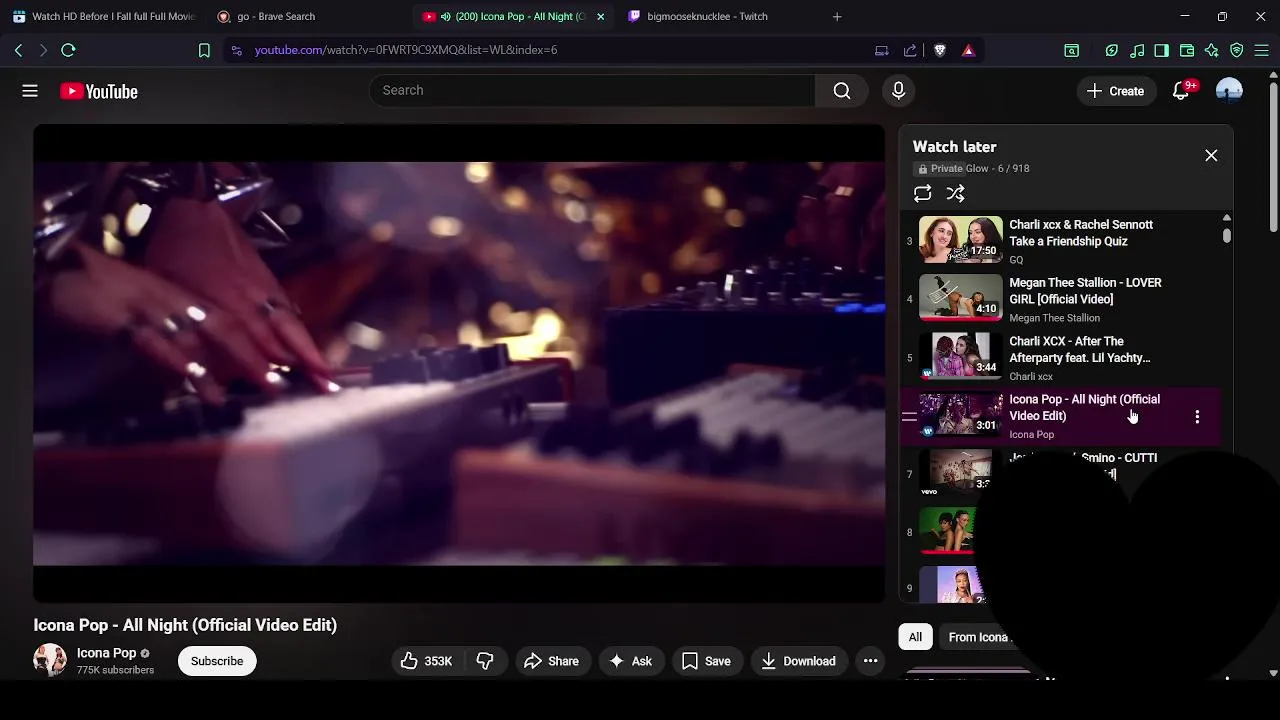Screen dimensions: 1280x720
Task: Click the YouTube search magnifier button
Action: tap(842, 91)
